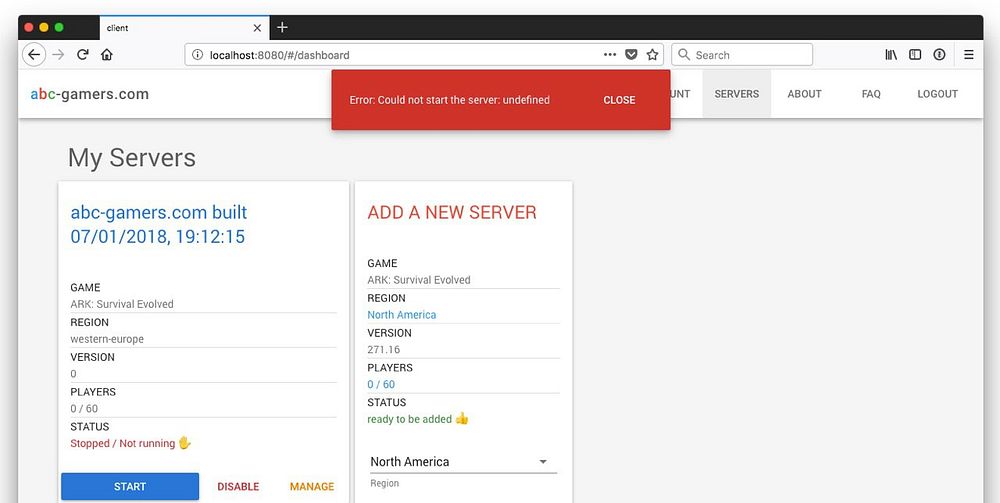
Task: Reload the page with the refresh icon
Action: 82,55
